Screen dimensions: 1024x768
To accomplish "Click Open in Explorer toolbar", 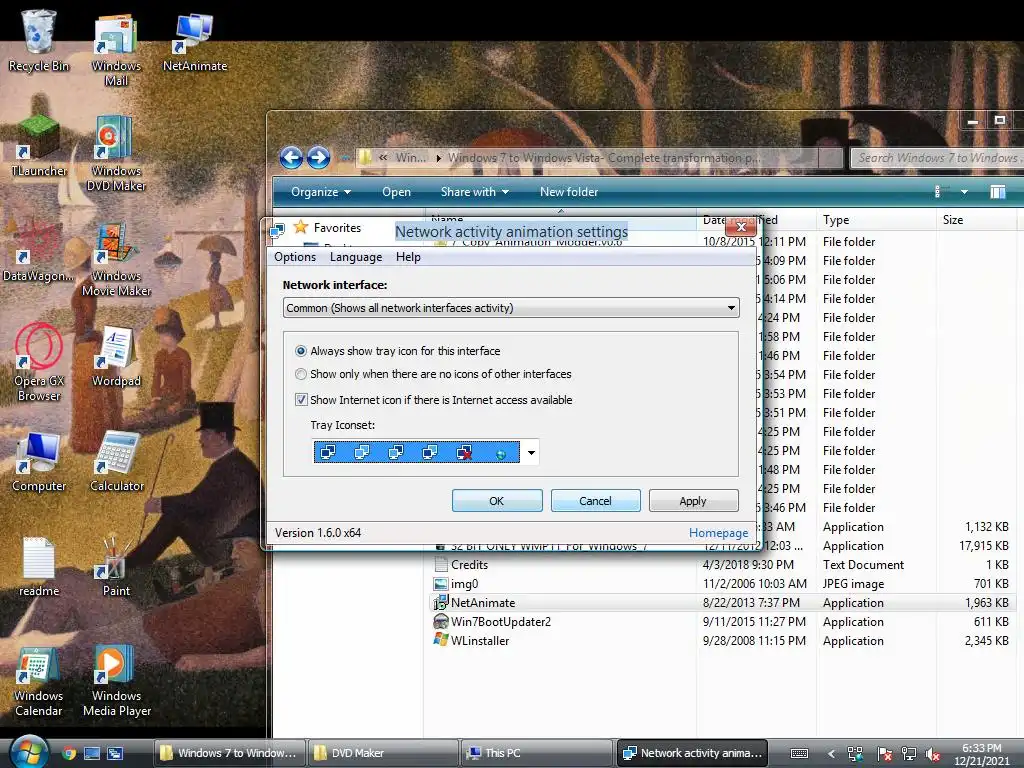I will pos(396,191).
